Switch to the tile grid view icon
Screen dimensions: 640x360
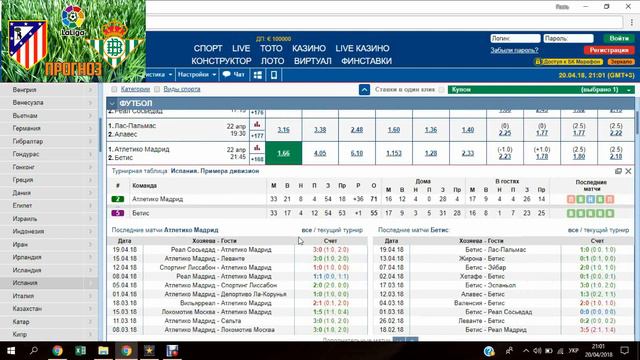(x=258, y=75)
